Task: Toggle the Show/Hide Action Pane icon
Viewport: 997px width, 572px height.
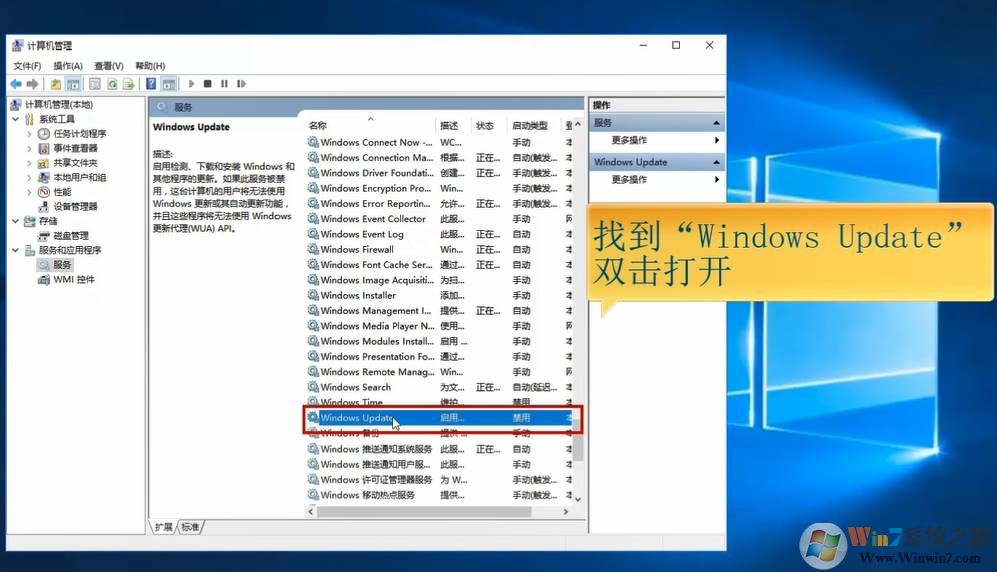Action: click(x=168, y=84)
